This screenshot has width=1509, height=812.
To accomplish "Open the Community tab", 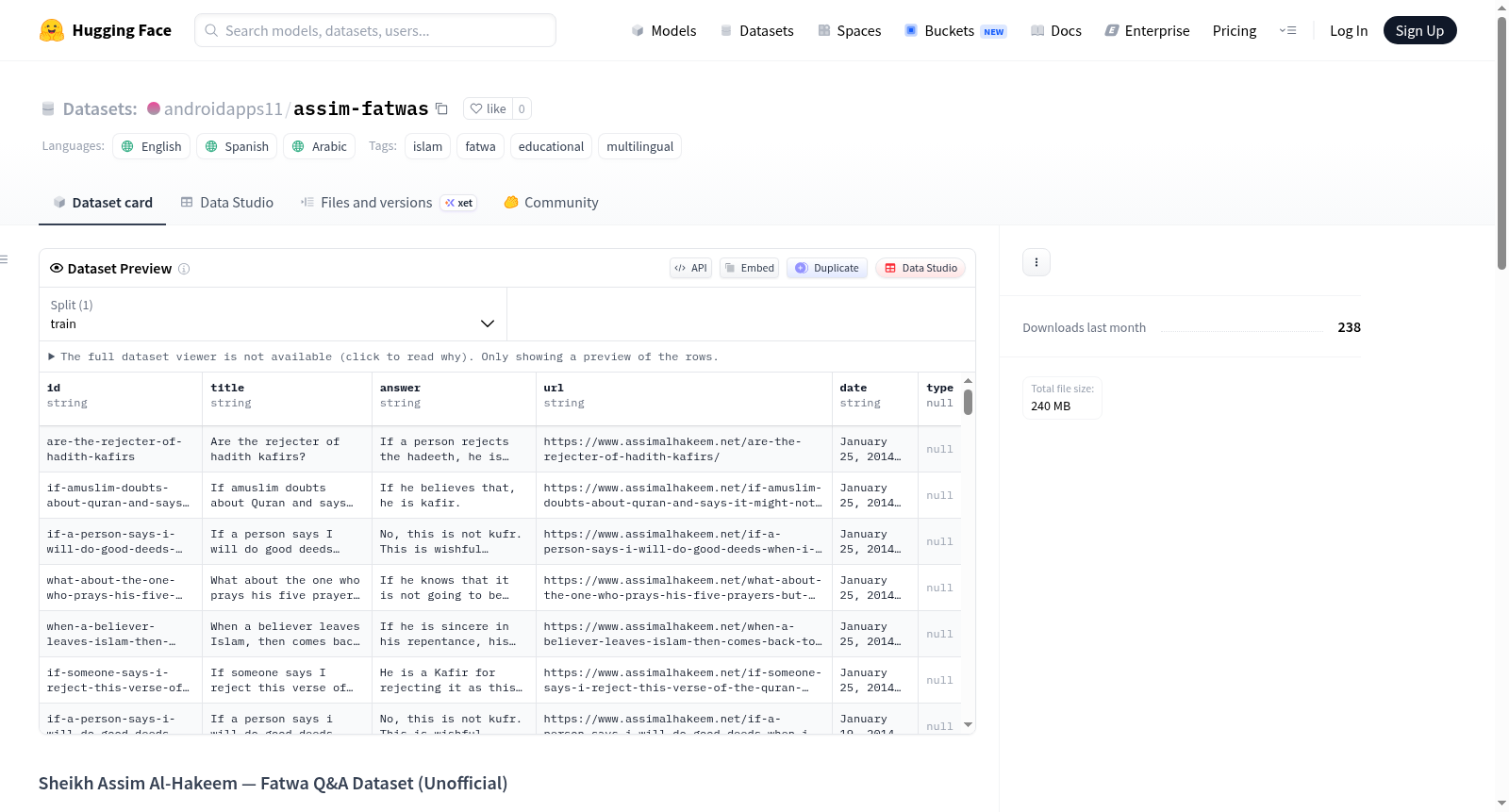I will [551, 203].
